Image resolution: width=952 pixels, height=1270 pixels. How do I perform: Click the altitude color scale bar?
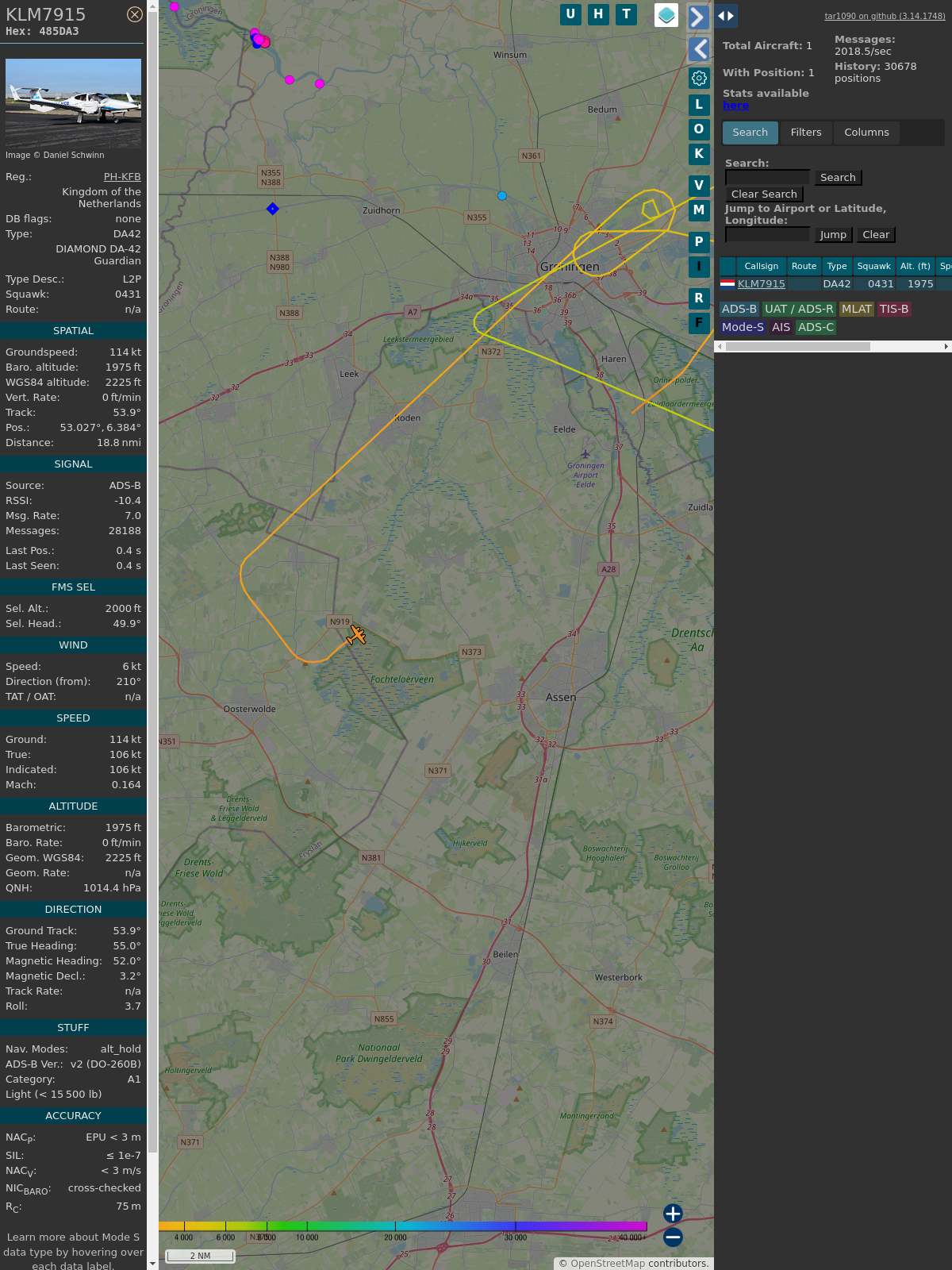(402, 1226)
